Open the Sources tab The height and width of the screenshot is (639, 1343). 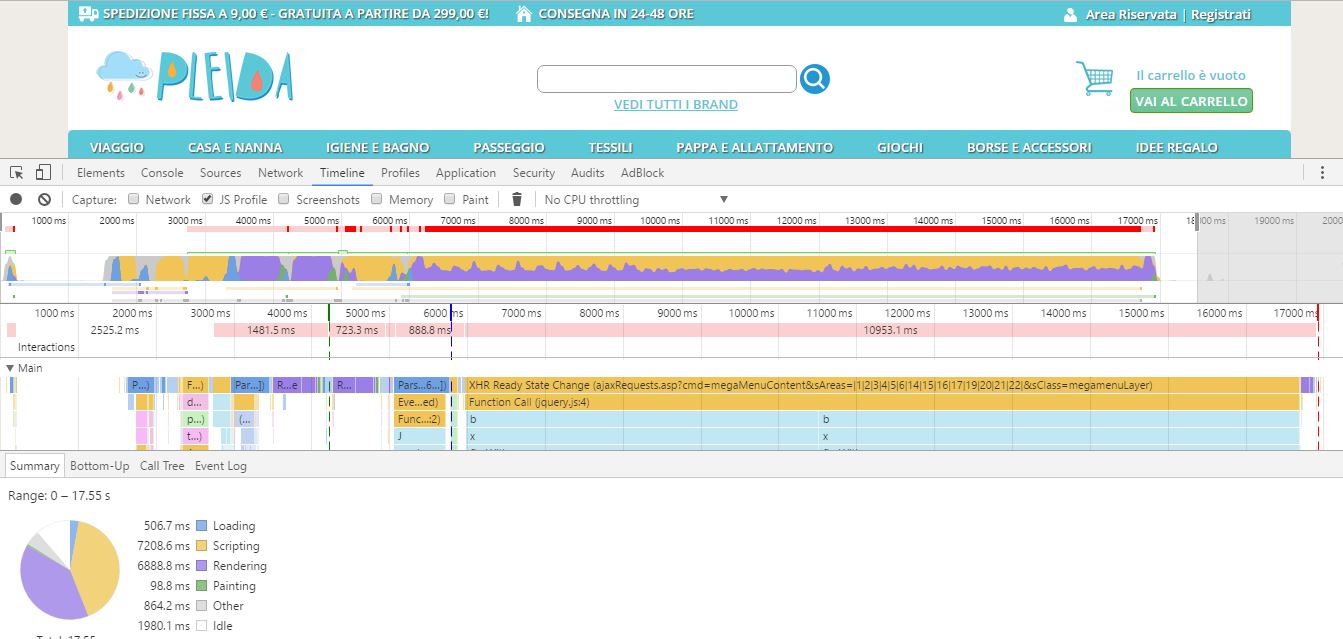[220, 173]
